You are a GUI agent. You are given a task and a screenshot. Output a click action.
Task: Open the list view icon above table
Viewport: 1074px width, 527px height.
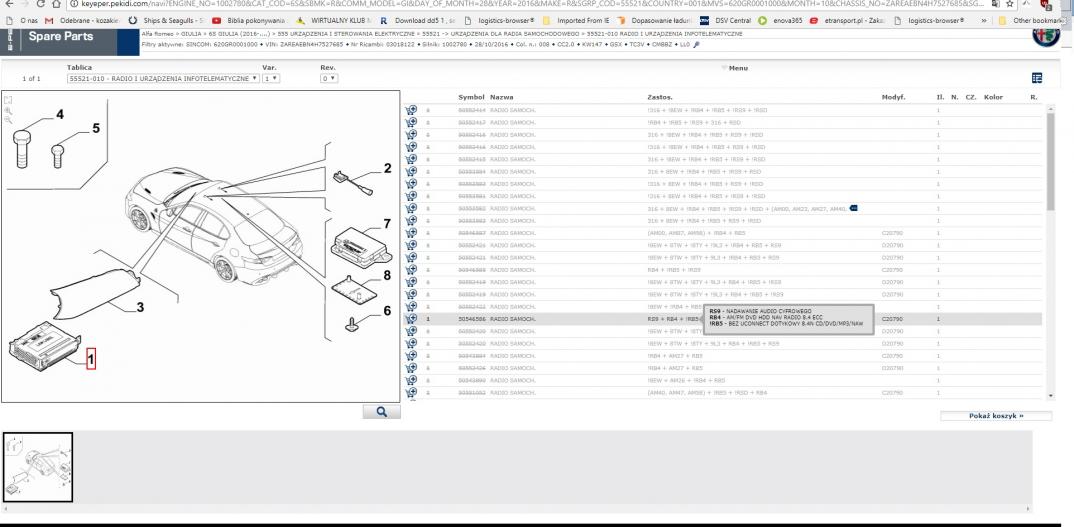point(1051,78)
